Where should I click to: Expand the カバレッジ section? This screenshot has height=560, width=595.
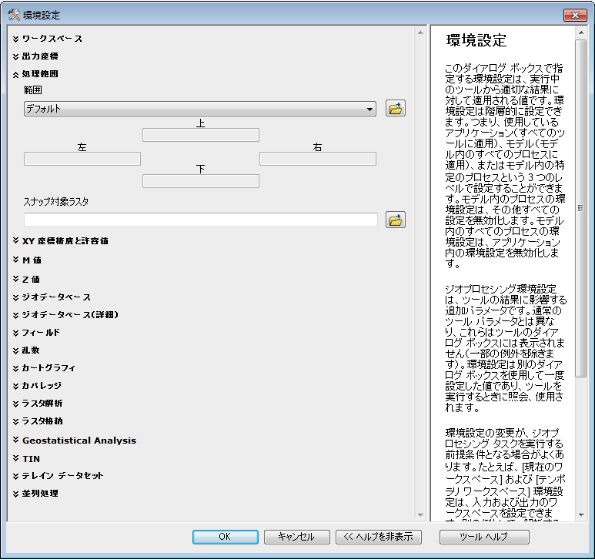point(37,385)
